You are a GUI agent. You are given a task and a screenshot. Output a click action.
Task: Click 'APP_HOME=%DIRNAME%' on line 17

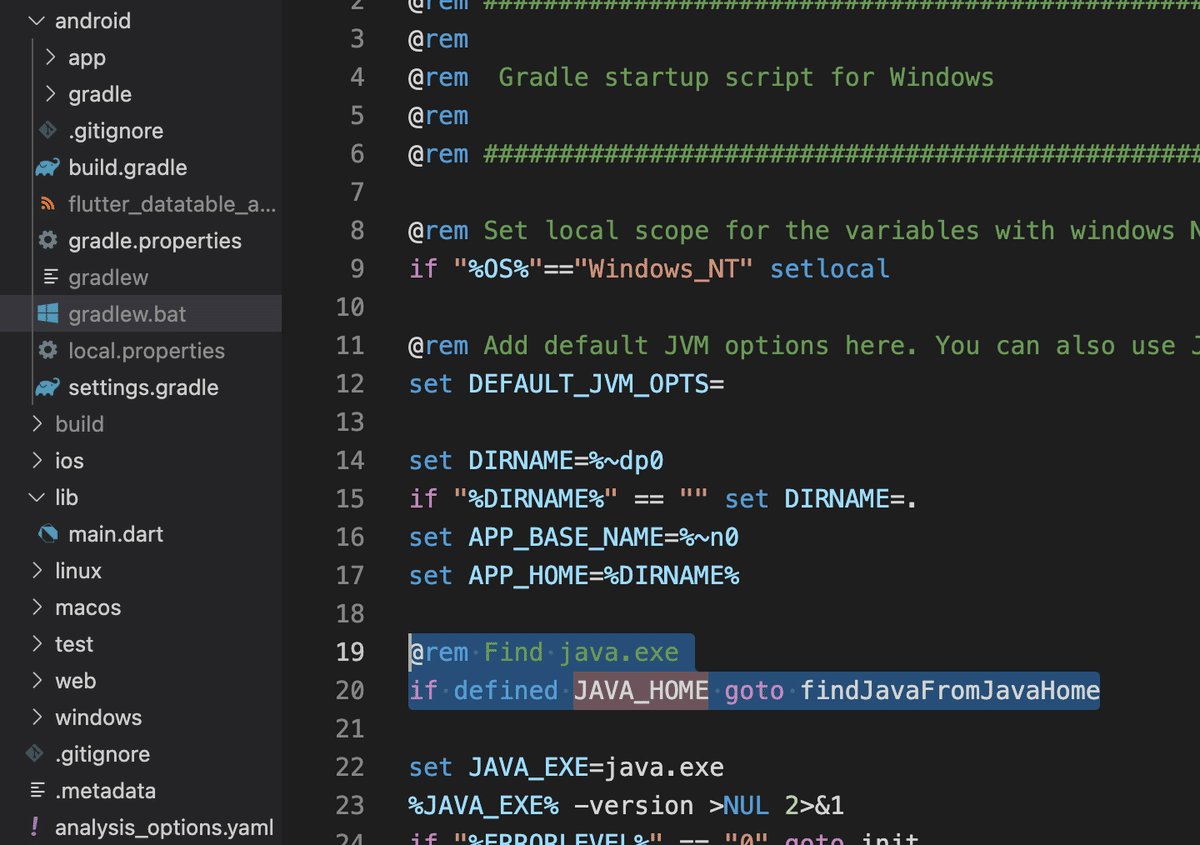pos(603,575)
